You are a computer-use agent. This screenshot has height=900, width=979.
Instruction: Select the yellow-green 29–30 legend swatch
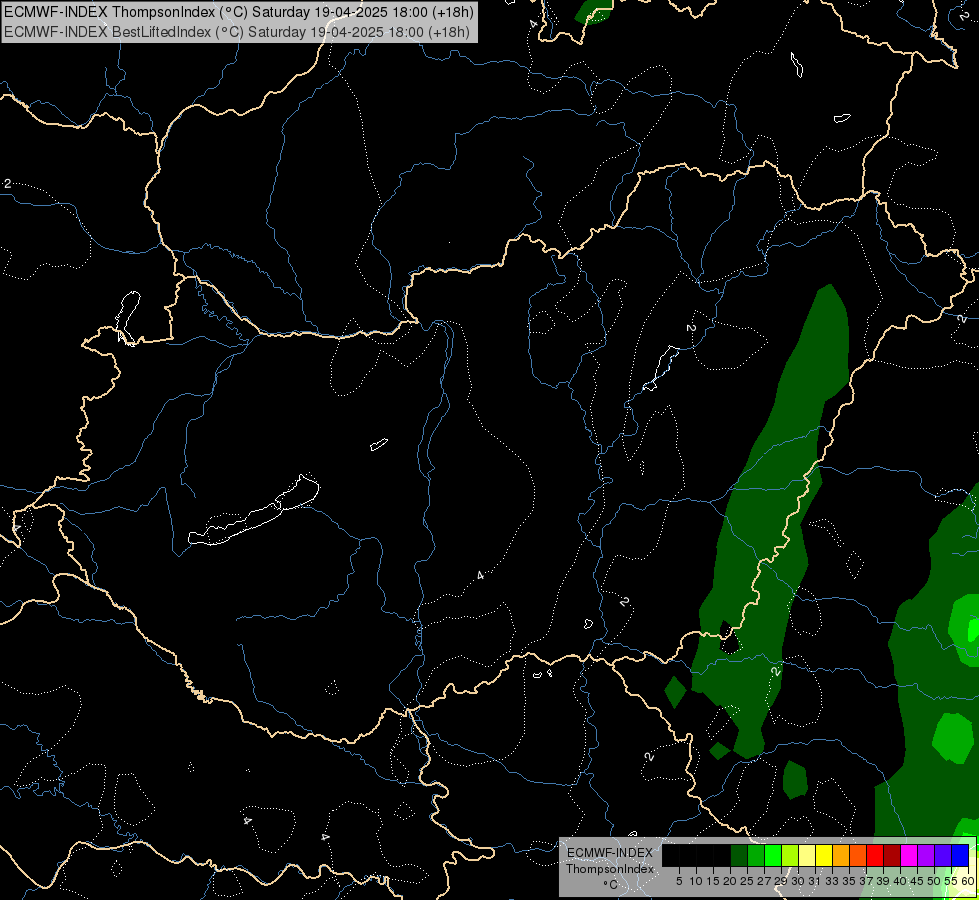point(790,855)
